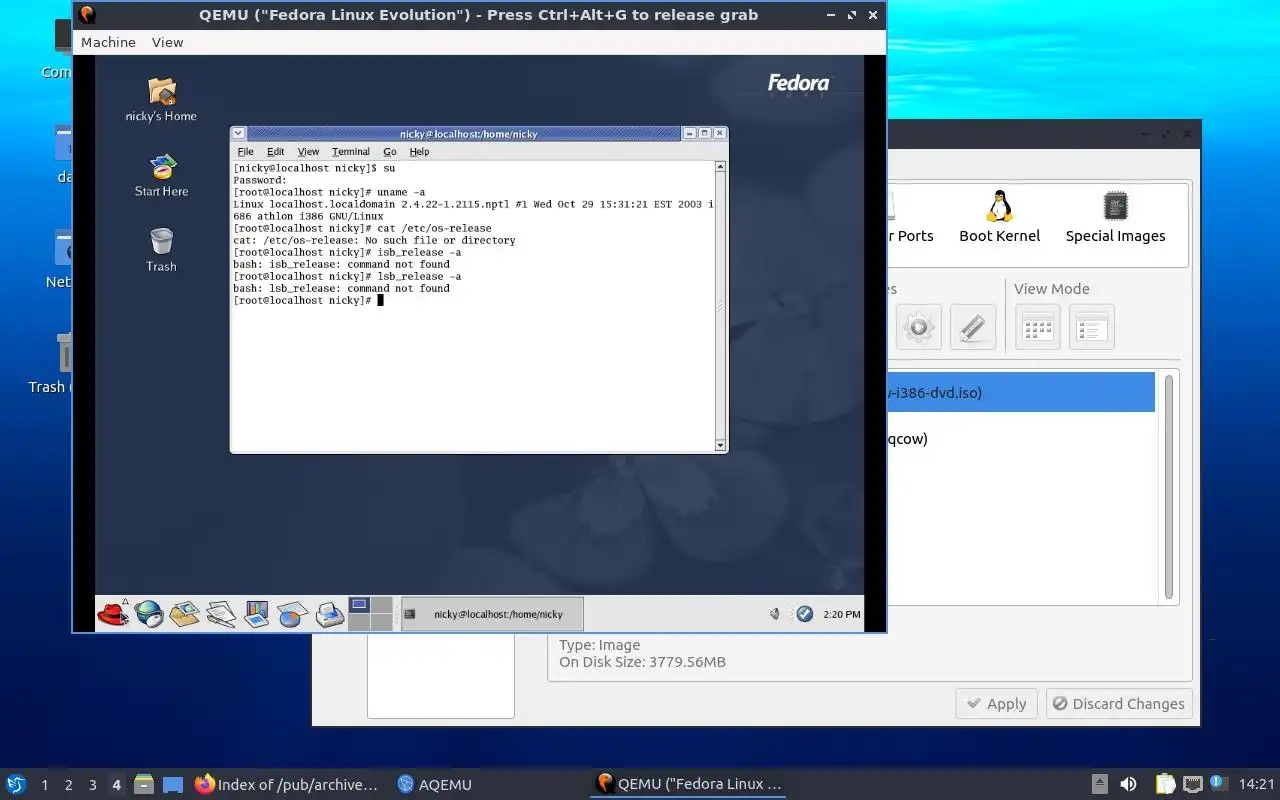The height and width of the screenshot is (800, 1280).
Task: Expand the host system tray arrow
Action: point(1099,784)
